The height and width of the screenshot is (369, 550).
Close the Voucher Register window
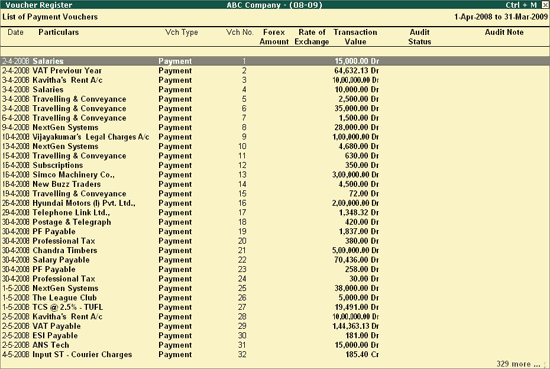coord(545,5)
